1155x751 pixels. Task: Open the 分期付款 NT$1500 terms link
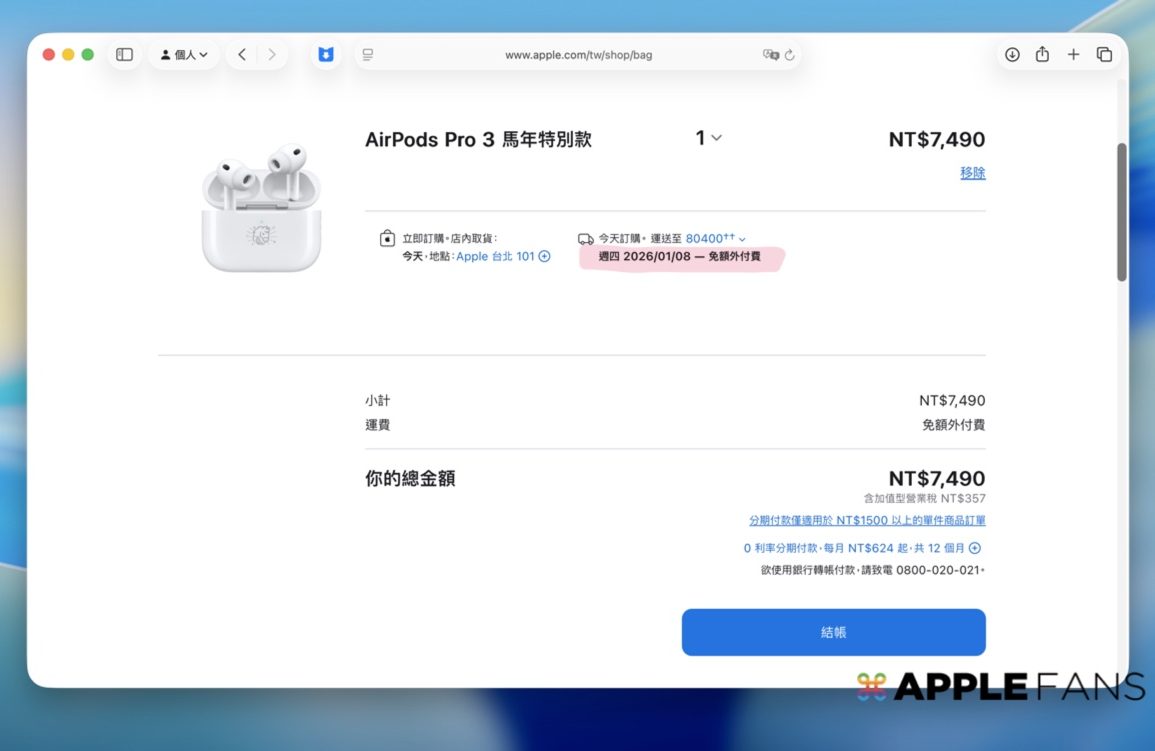(x=867, y=521)
